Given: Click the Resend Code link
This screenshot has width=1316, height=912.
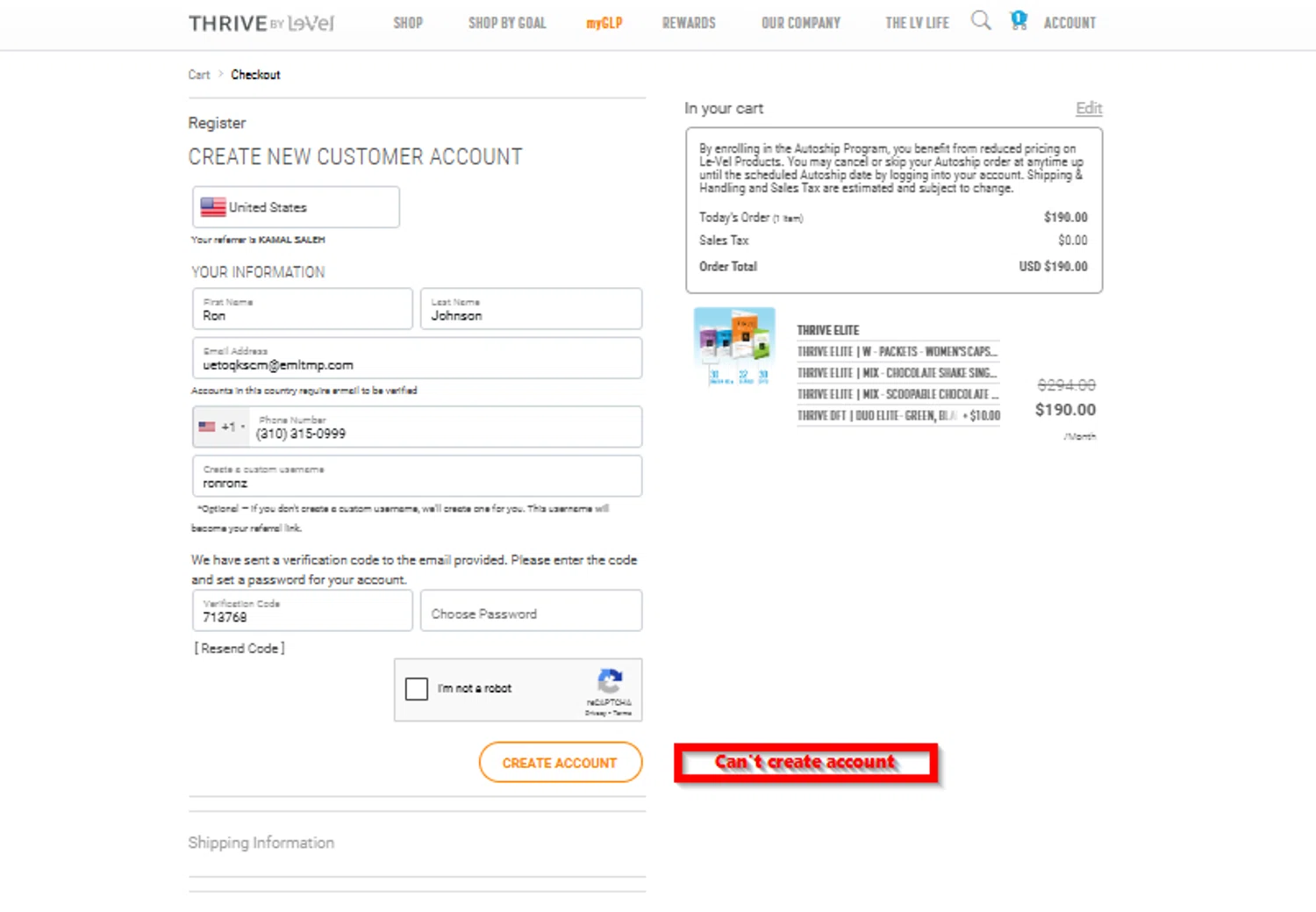Looking at the screenshot, I should [x=240, y=648].
